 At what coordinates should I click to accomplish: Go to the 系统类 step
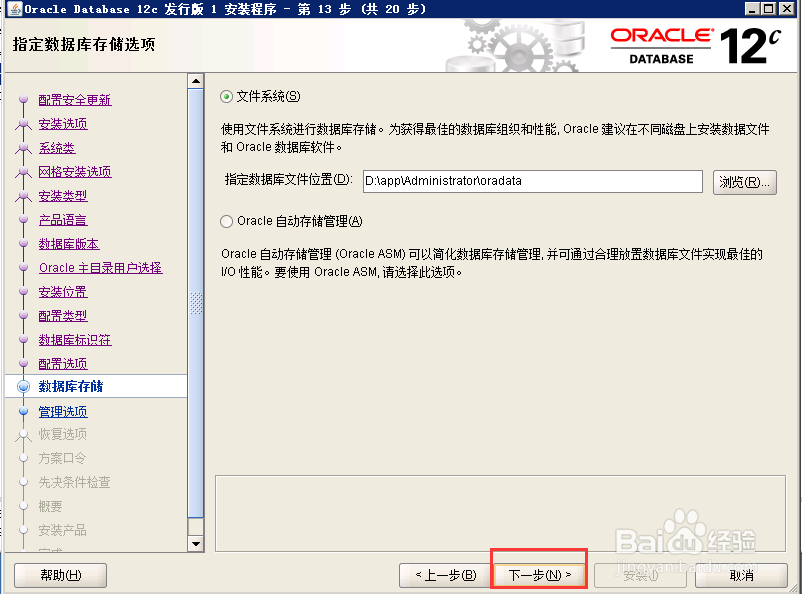click(56, 147)
